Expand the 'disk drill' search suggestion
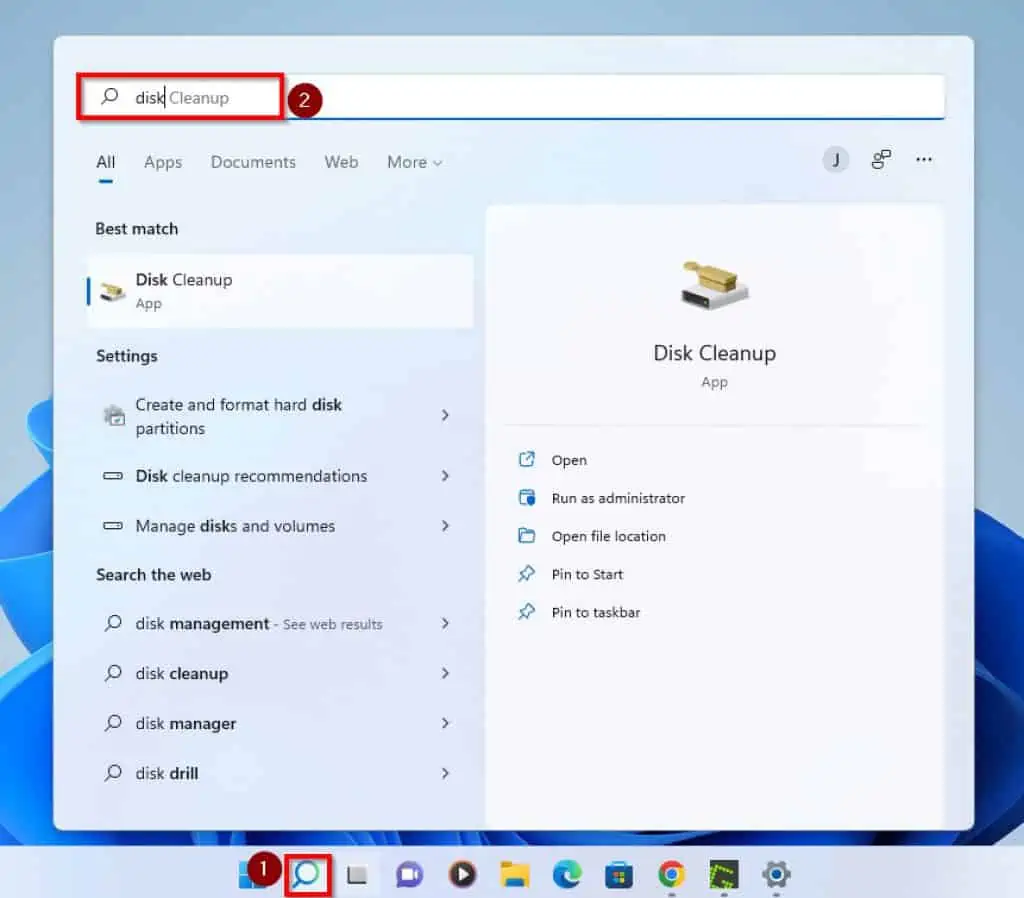 point(445,773)
